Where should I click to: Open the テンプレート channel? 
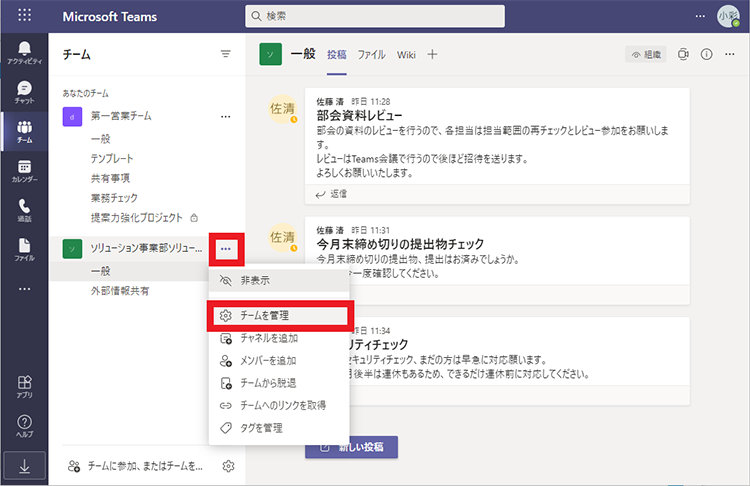coord(112,158)
